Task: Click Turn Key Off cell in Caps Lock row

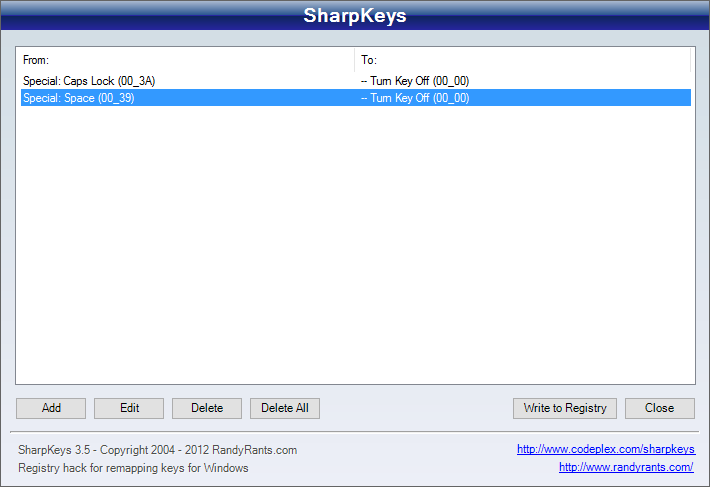Action: [x=415, y=81]
